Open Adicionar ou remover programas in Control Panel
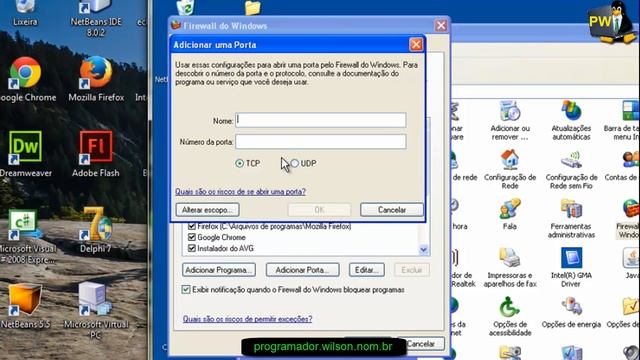Viewport: 640px width, 360px height. 510,111
